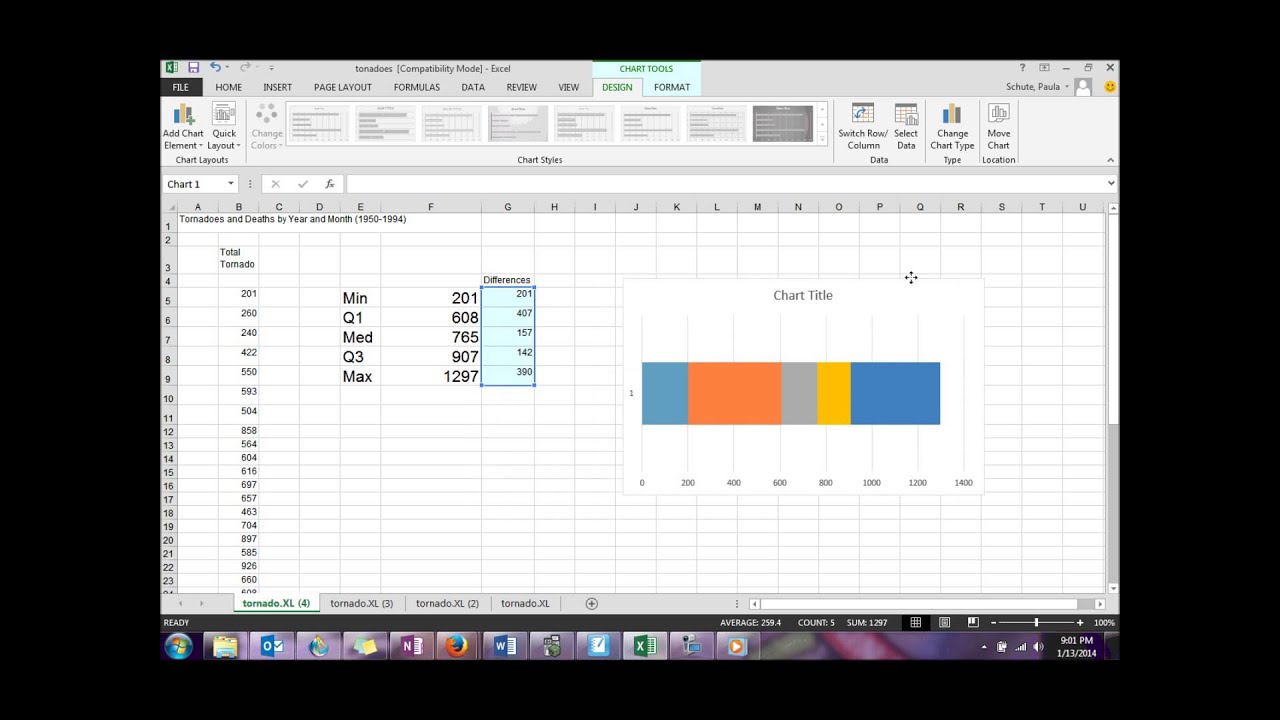
Task: Click the Ribbon Display Options icon
Action: [x=1044, y=67]
